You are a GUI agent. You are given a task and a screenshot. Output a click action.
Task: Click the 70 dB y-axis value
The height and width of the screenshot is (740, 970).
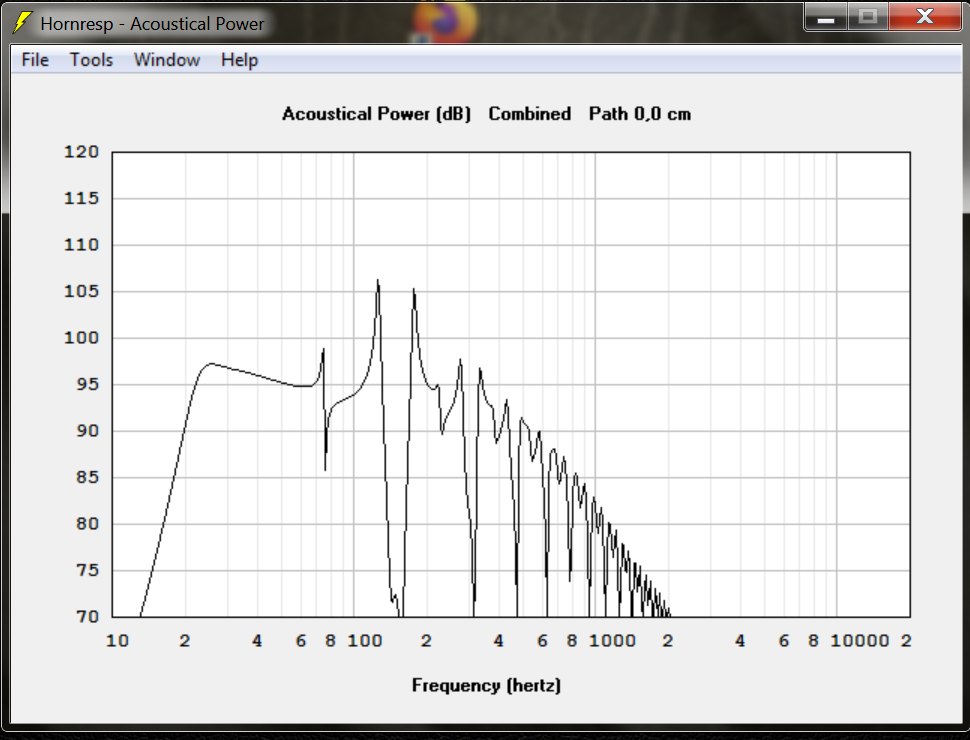87,616
